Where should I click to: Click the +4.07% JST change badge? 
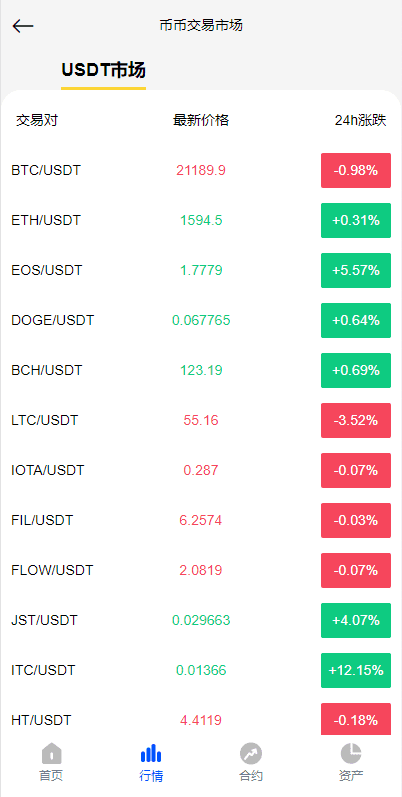[x=356, y=620]
